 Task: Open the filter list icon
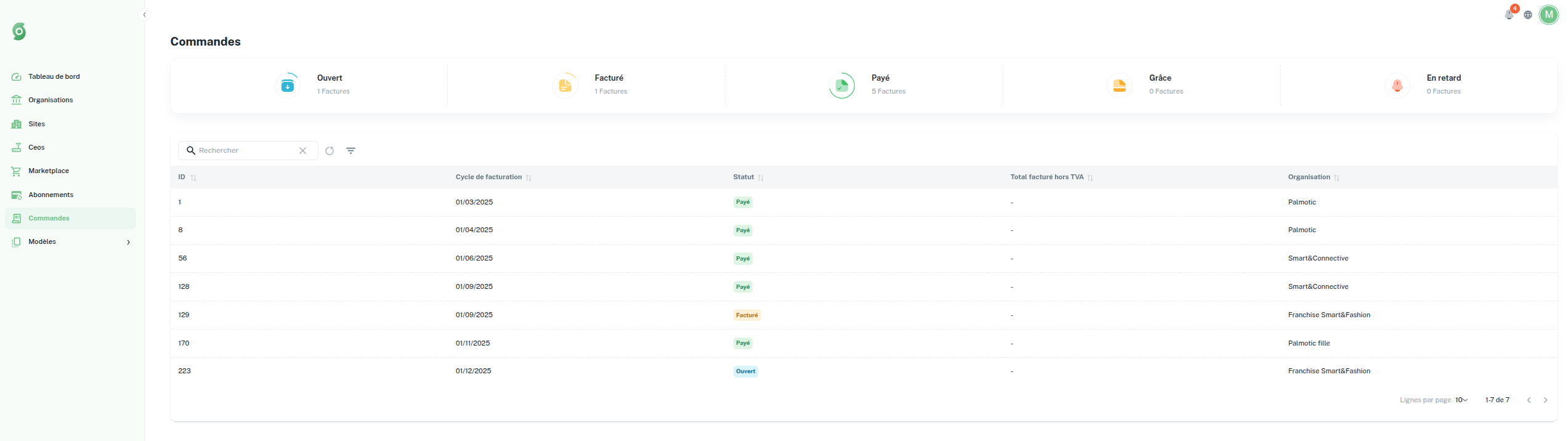tap(350, 151)
